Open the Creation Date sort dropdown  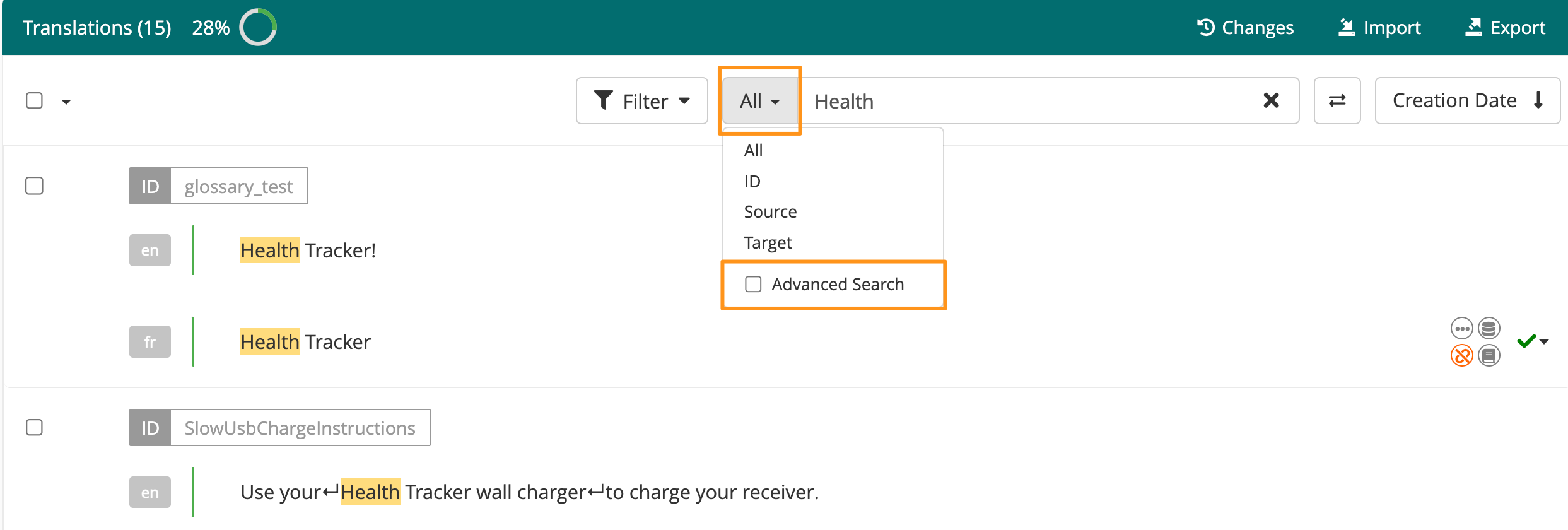(1467, 100)
